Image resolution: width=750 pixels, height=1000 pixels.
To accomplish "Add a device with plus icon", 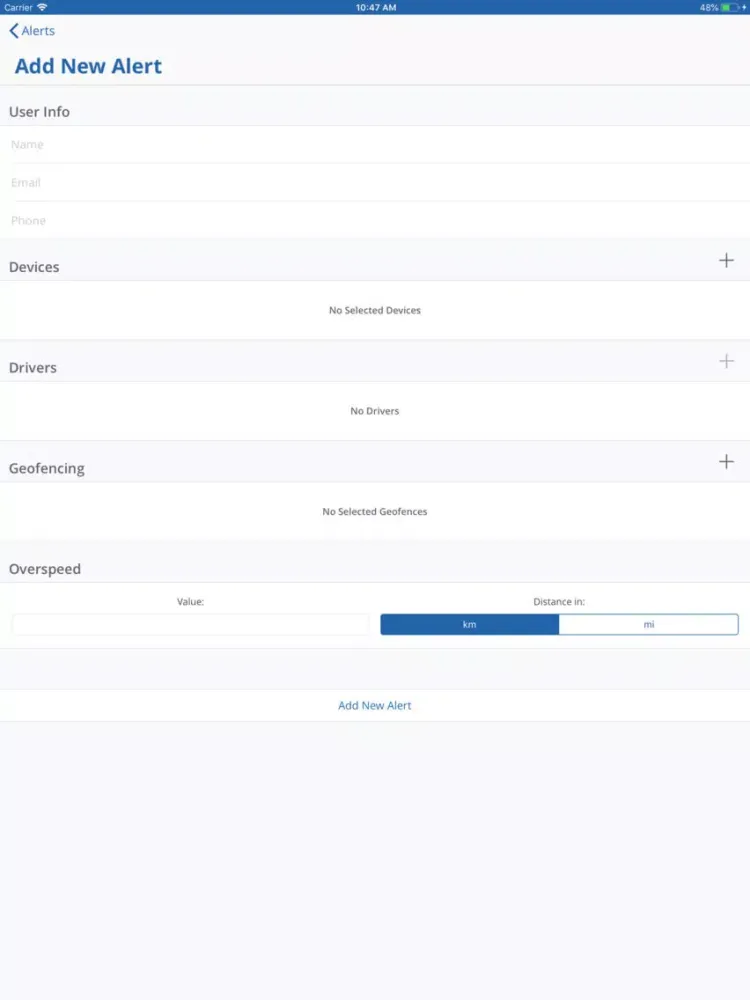I will pyautogui.click(x=726, y=260).
